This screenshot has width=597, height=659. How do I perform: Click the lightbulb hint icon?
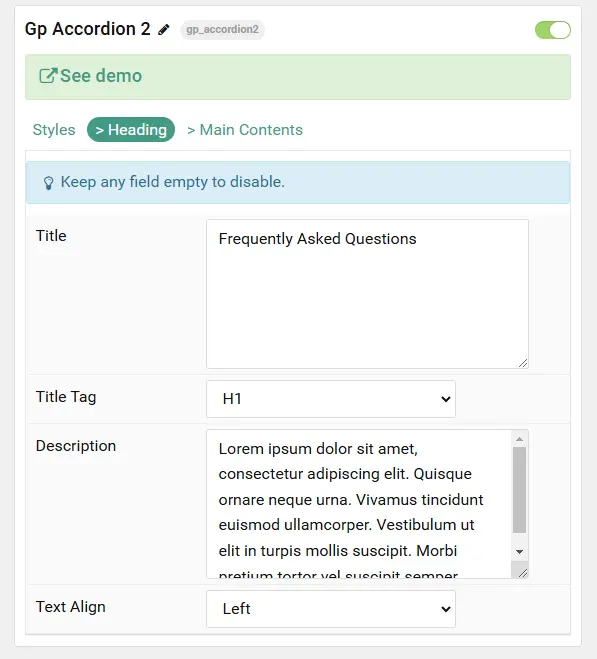[48, 183]
